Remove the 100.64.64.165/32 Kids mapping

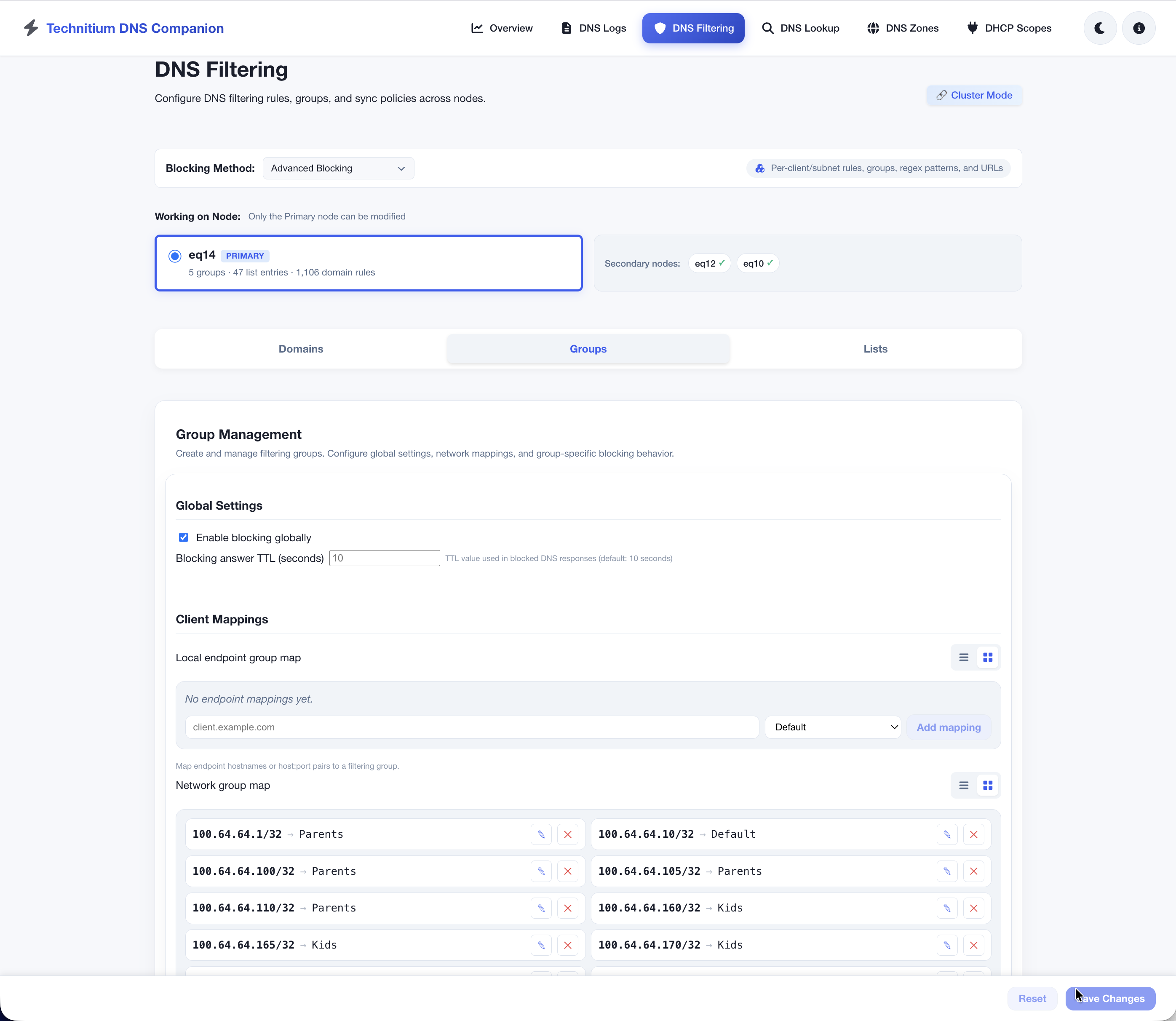coord(567,945)
